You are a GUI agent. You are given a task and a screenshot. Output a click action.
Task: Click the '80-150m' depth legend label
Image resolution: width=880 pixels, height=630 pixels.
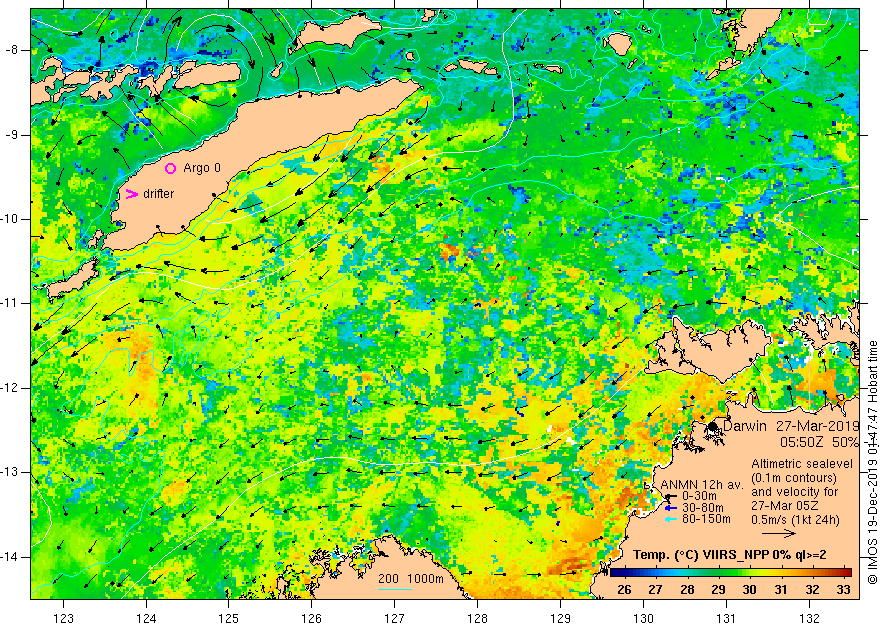[706, 519]
